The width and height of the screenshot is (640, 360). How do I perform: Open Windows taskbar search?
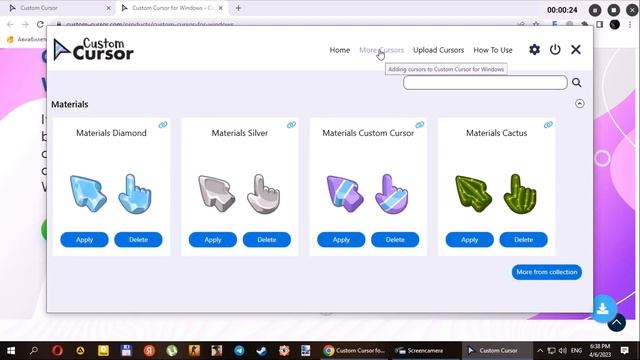pyautogui.click(x=34, y=350)
